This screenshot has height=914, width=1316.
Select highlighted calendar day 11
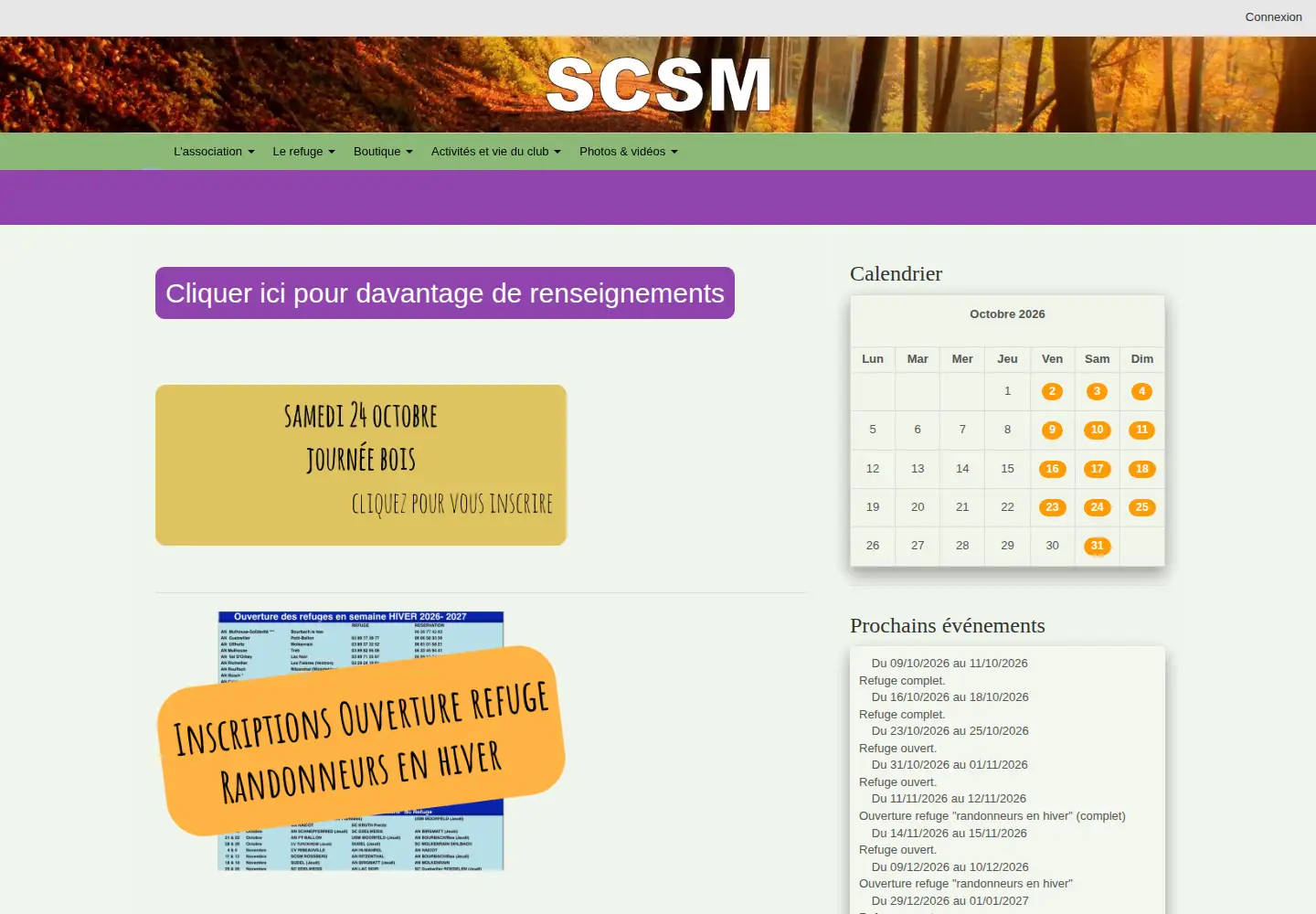point(1141,430)
